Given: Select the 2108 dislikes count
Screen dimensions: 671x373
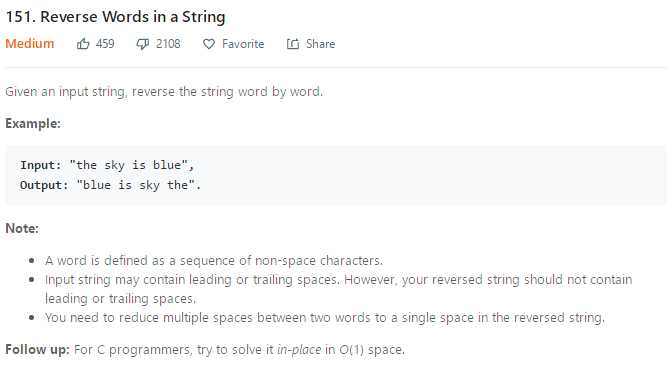Looking at the screenshot, I should click(168, 44).
